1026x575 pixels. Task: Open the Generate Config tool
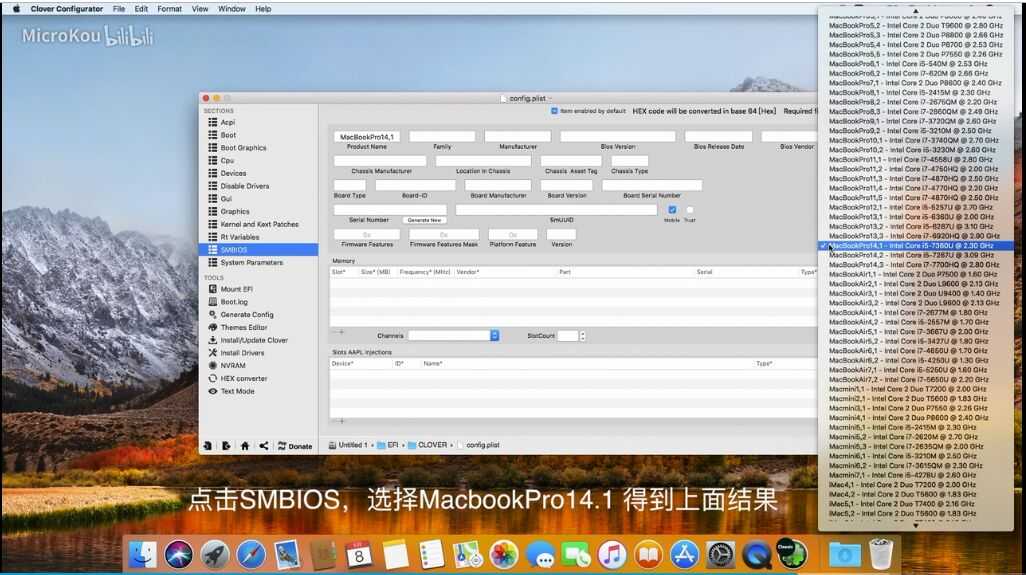(x=247, y=315)
